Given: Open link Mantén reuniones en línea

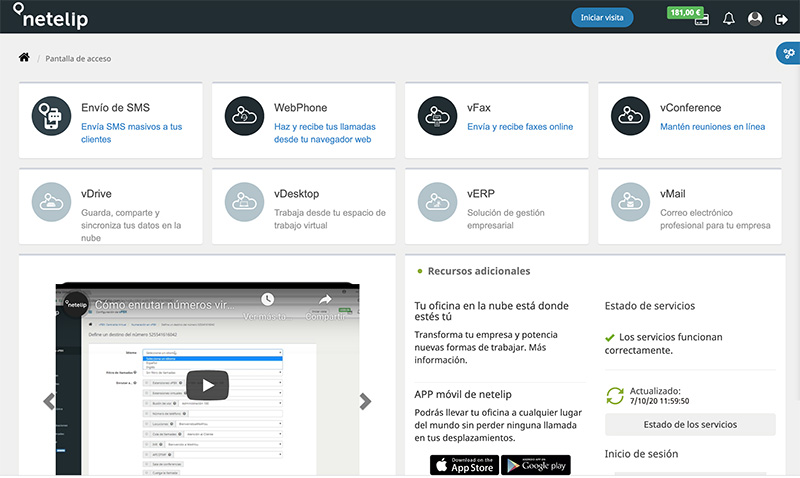Looking at the screenshot, I should tap(712, 127).
